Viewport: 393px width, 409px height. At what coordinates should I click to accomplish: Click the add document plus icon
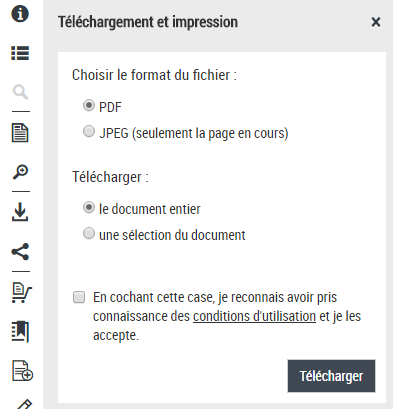click(x=22, y=370)
